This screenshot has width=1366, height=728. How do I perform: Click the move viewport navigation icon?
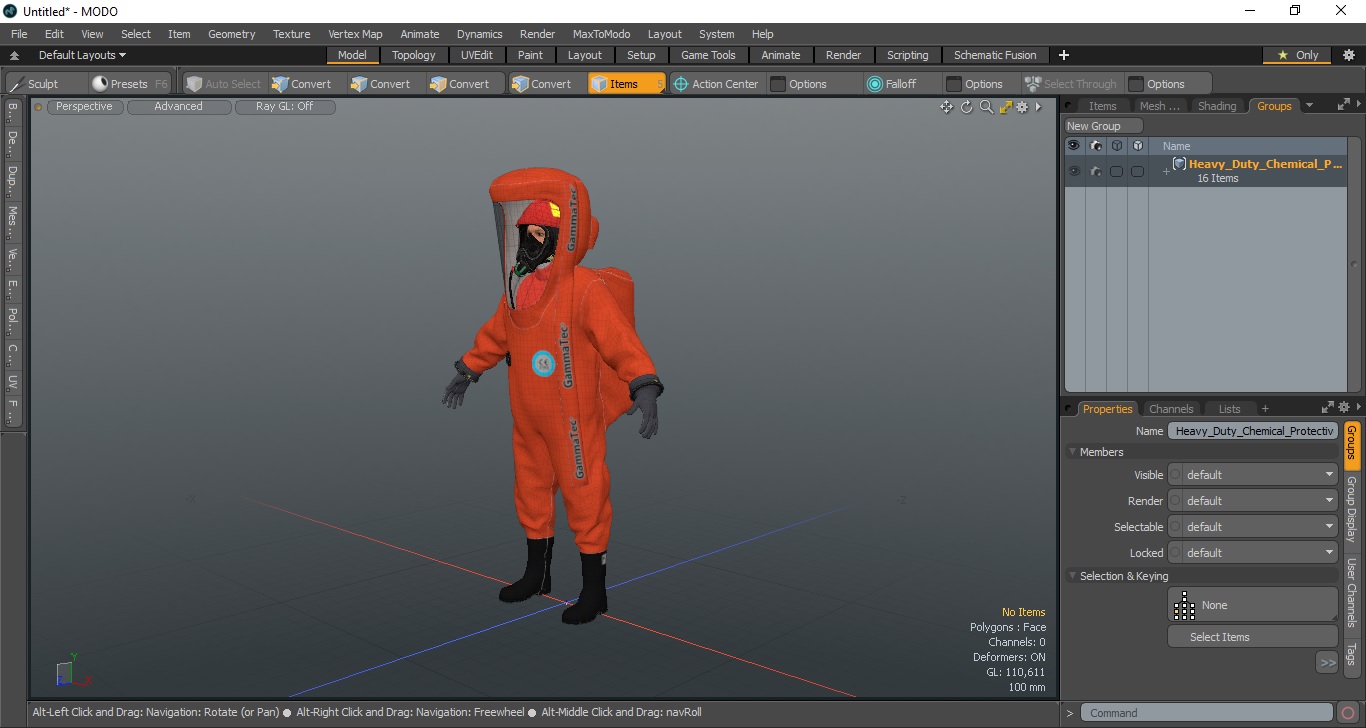point(946,107)
